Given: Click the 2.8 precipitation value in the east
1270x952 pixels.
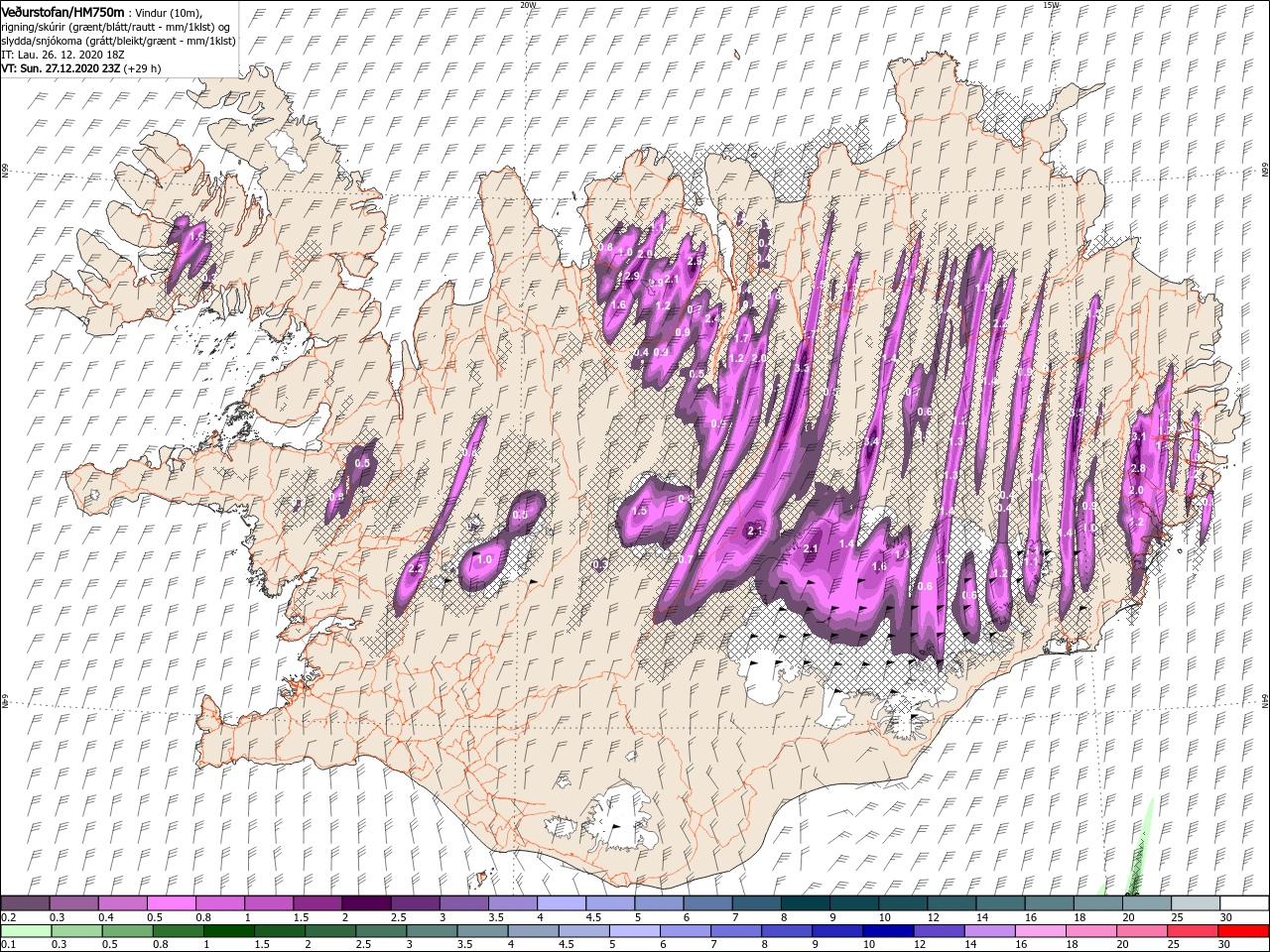Looking at the screenshot, I should [1137, 468].
